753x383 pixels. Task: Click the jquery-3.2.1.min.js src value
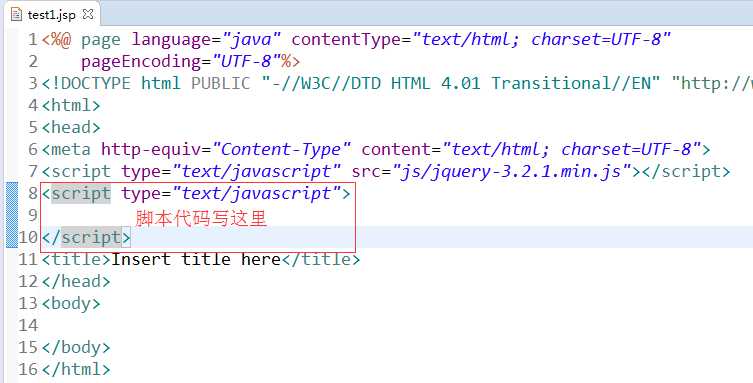click(512, 171)
